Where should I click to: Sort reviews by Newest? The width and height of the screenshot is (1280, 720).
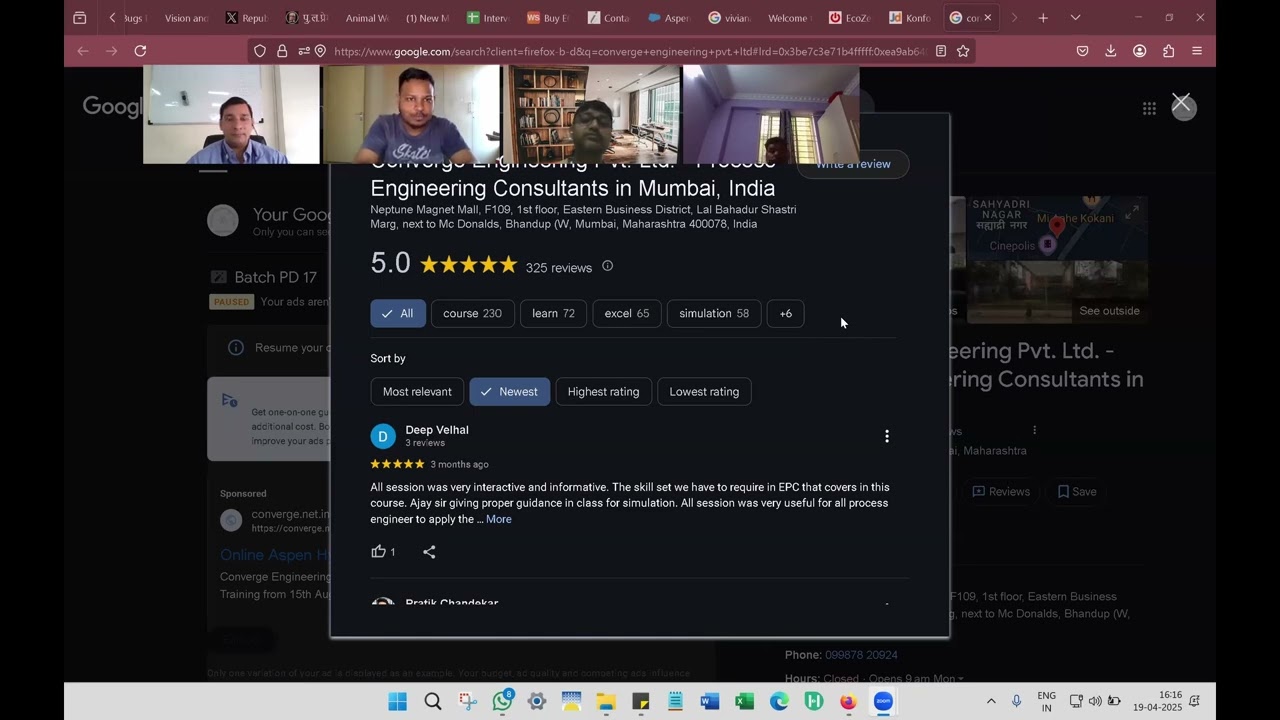click(x=510, y=392)
